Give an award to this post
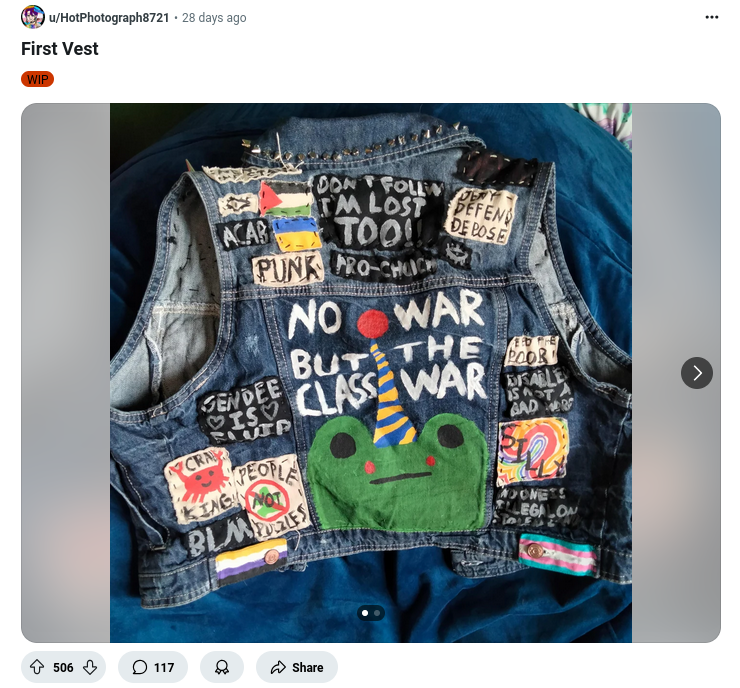This screenshot has height=688, width=740. [x=222, y=667]
